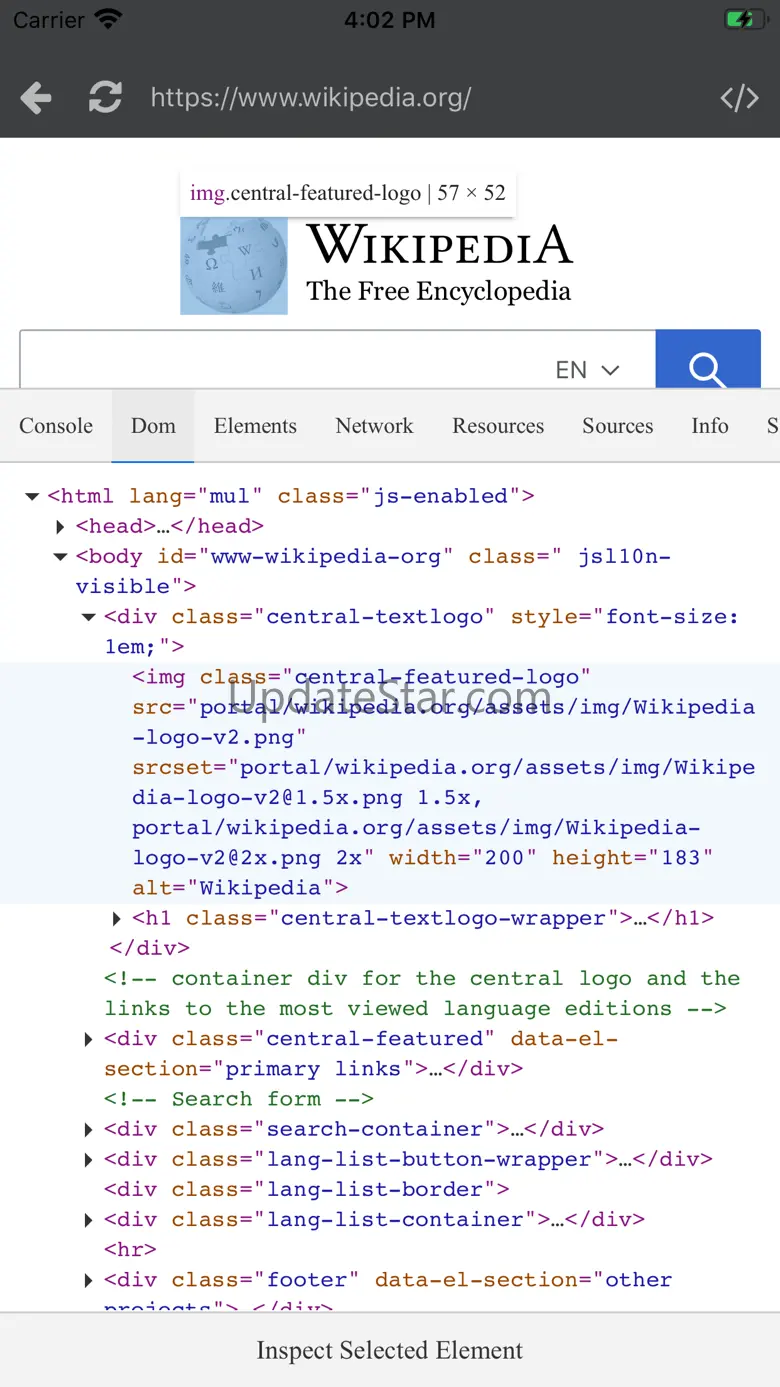Image resolution: width=780 pixels, height=1387 pixels.
Task: Collapse the central-textlogo div node
Action: 88,618
